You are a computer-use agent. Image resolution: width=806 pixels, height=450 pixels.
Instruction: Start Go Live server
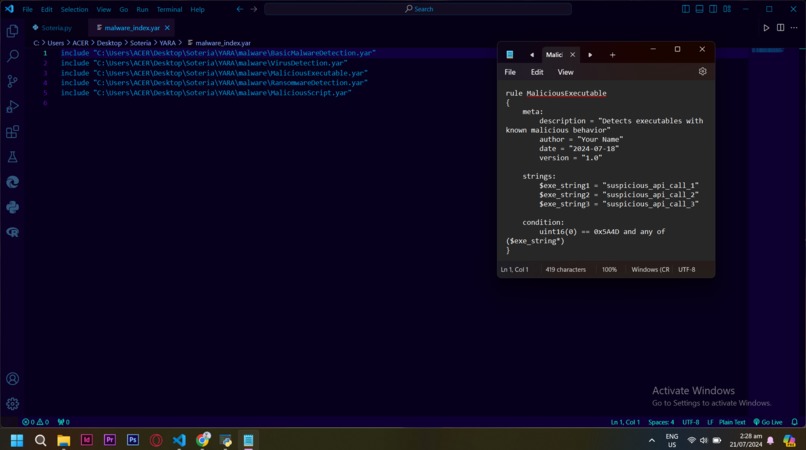768,422
